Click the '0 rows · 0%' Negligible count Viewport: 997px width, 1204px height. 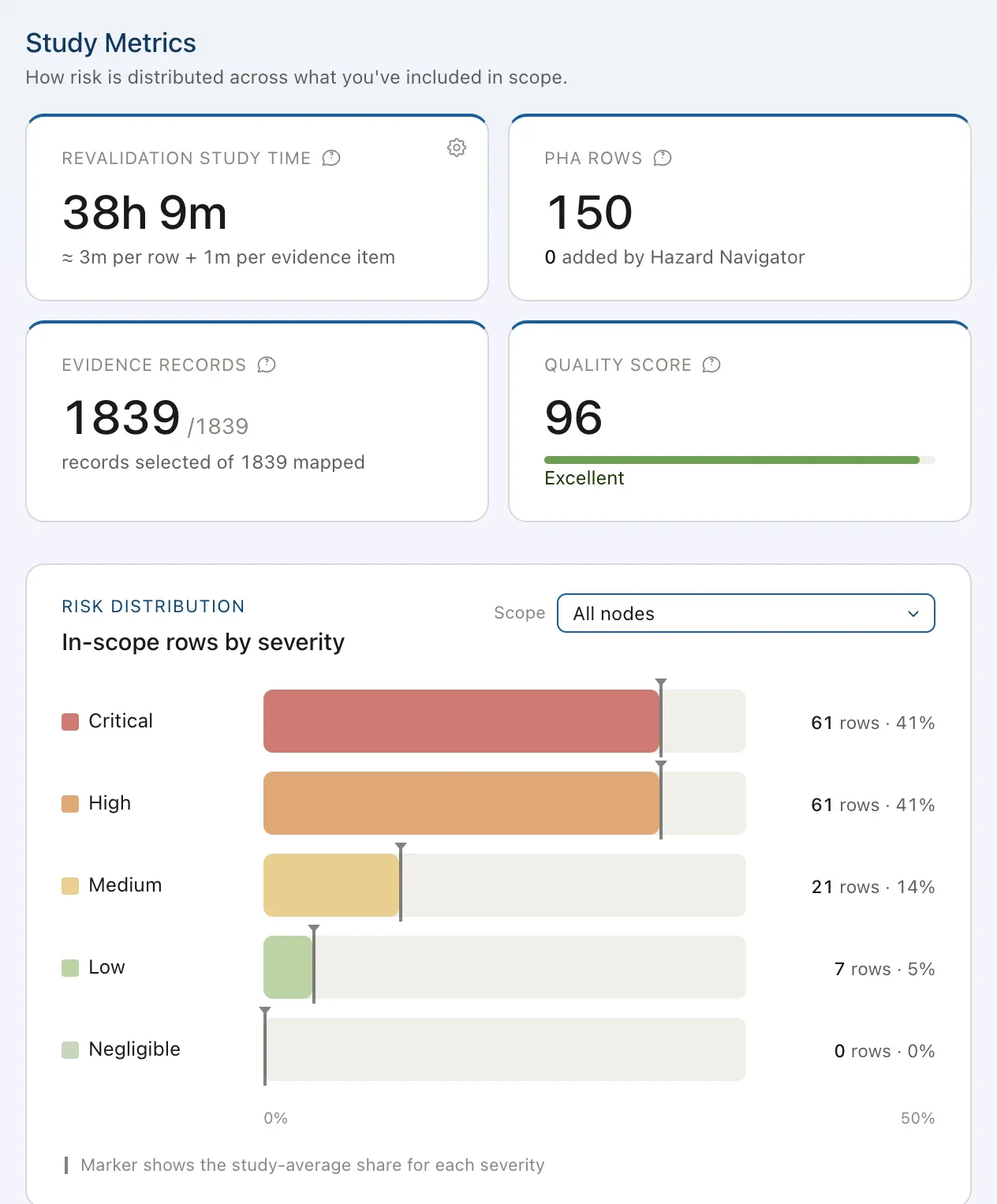[884, 1051]
